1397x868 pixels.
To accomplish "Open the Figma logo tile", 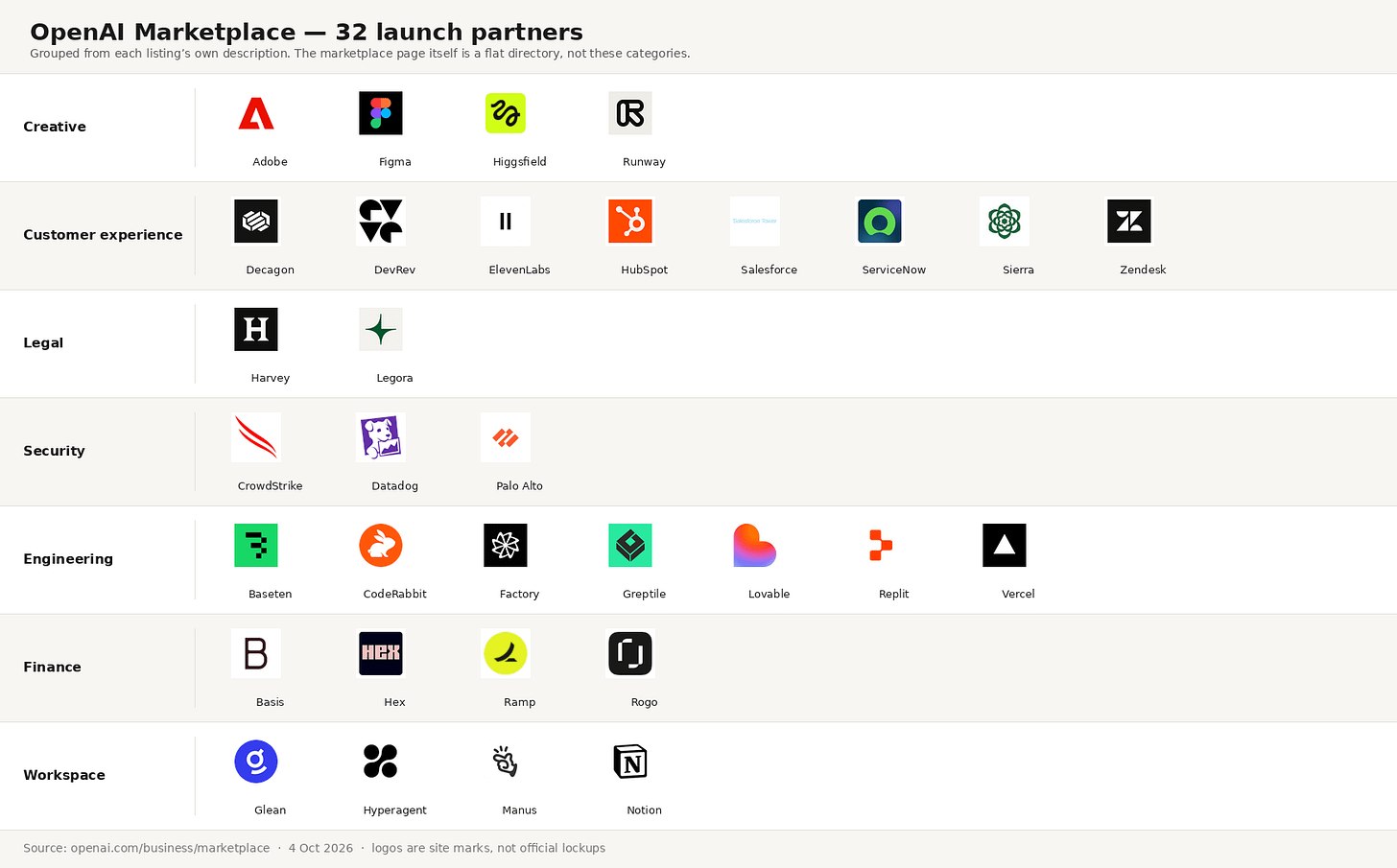I will (381, 113).
